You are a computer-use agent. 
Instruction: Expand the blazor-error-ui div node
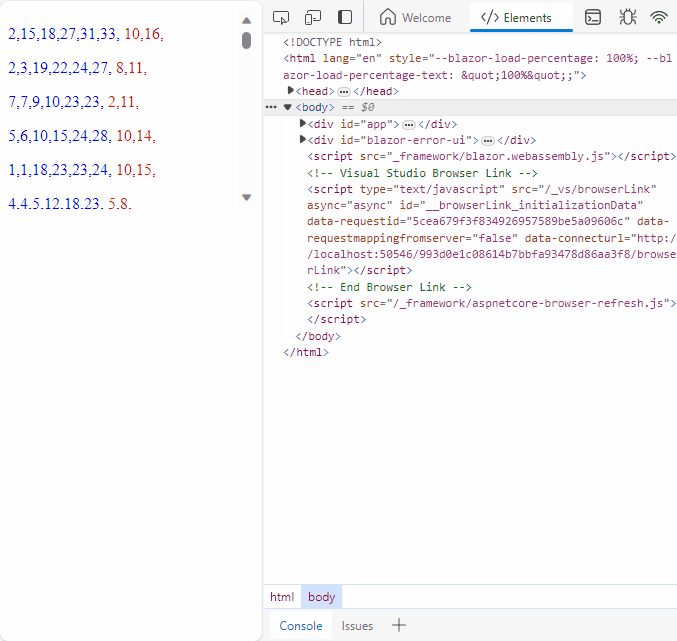tap(304, 141)
